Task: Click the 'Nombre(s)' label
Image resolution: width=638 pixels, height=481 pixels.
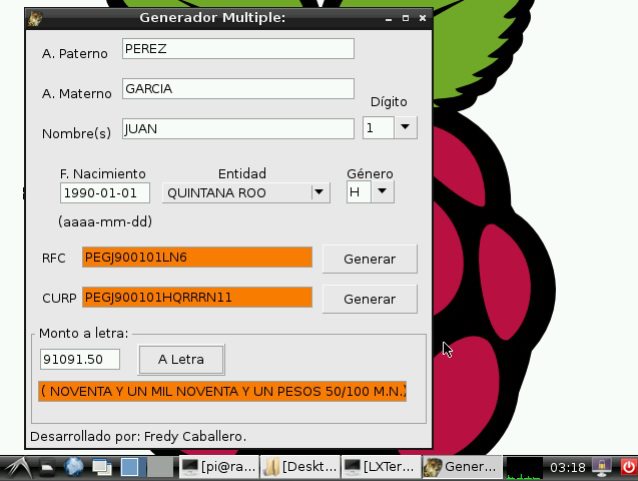Action: pos(76,133)
